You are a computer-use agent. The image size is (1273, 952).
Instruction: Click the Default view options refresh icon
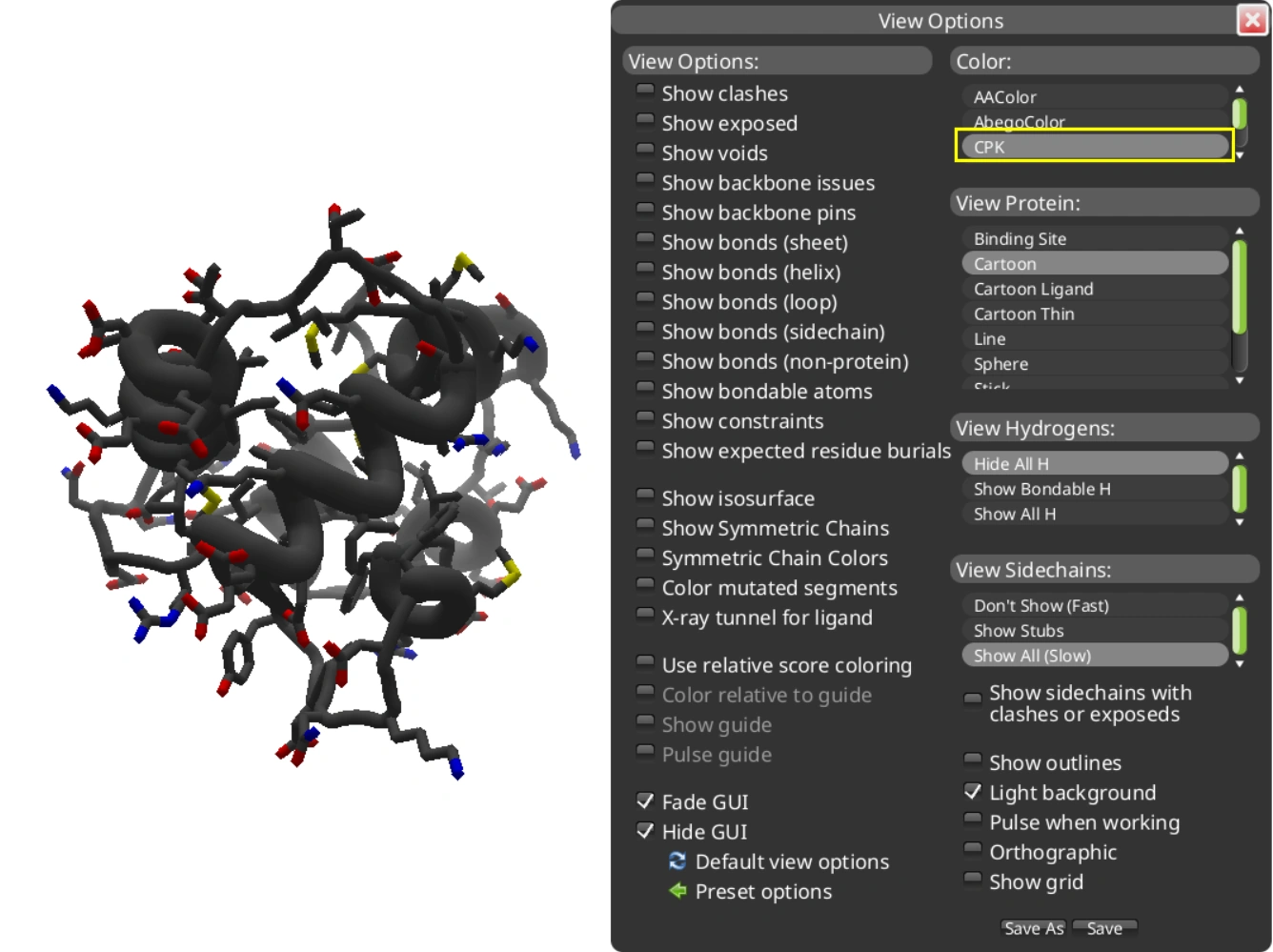coord(677,861)
